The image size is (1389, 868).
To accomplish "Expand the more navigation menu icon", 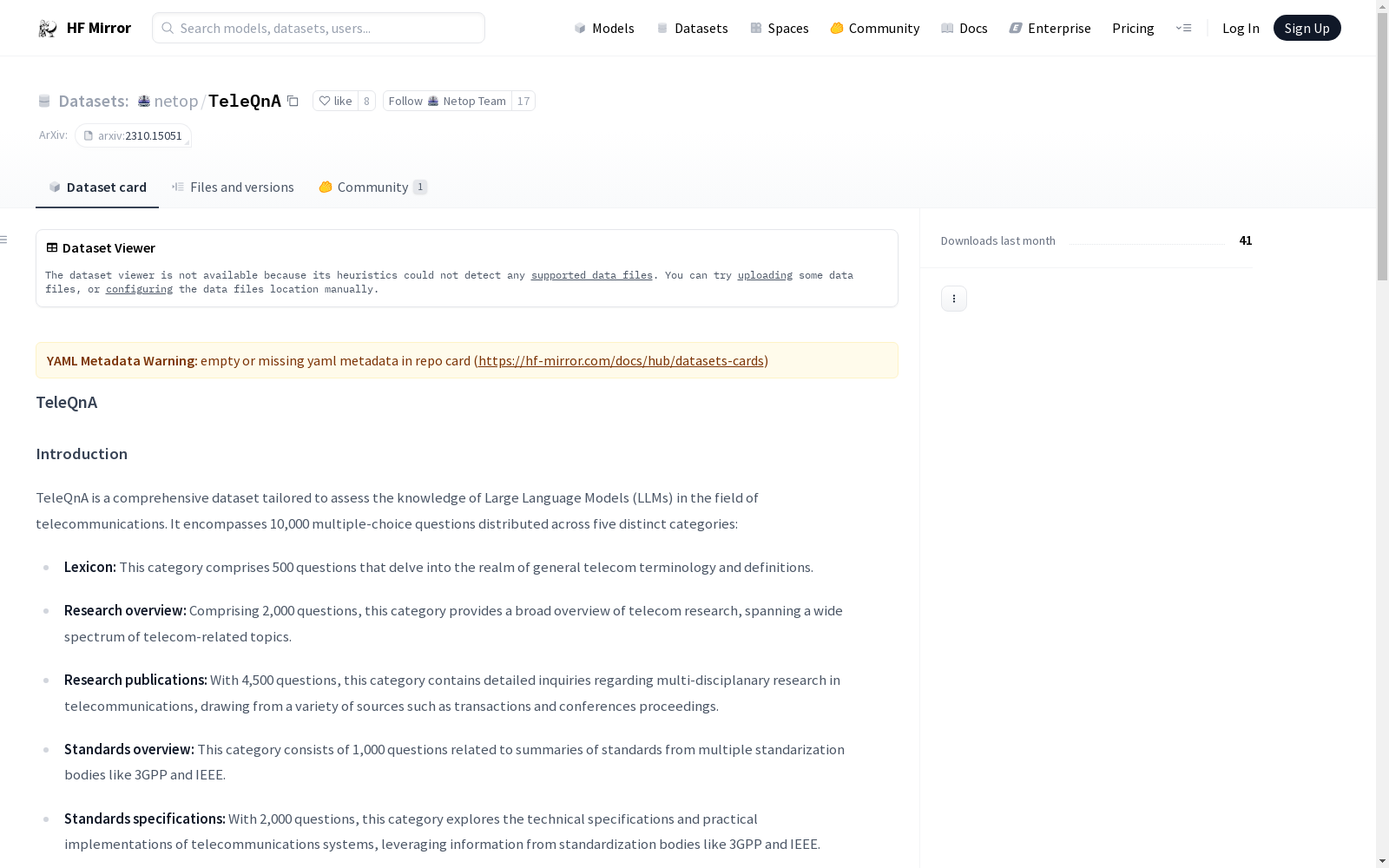I will [x=1183, y=29].
